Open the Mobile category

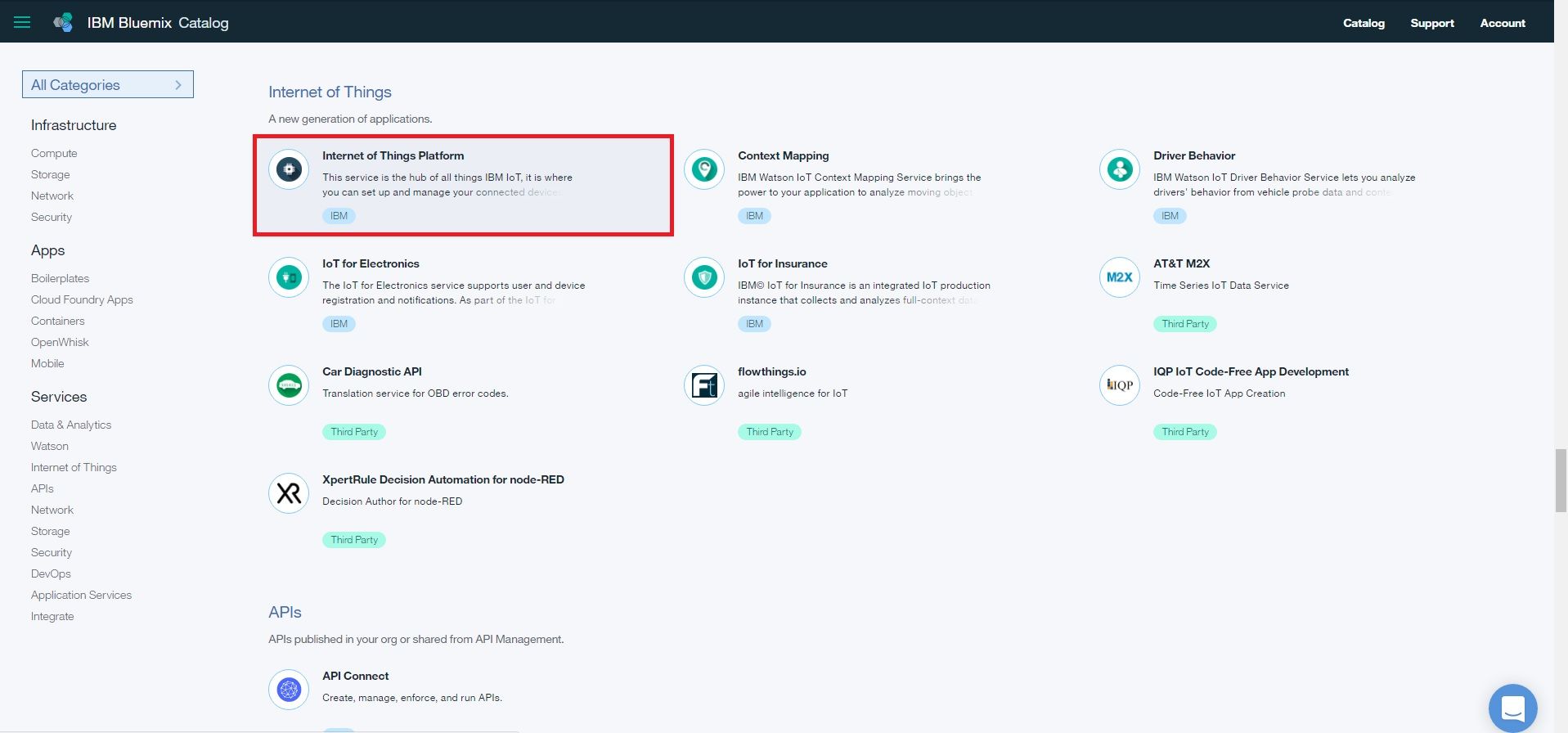coord(47,363)
